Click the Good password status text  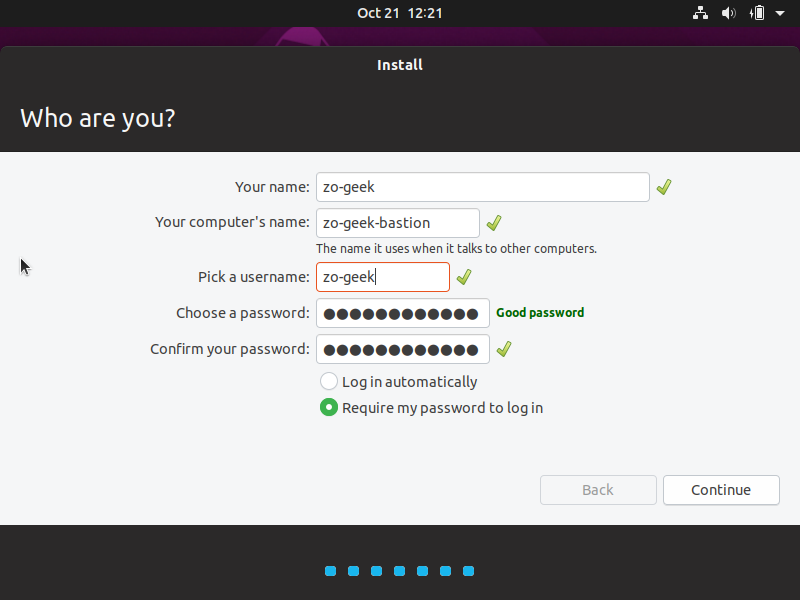click(540, 313)
